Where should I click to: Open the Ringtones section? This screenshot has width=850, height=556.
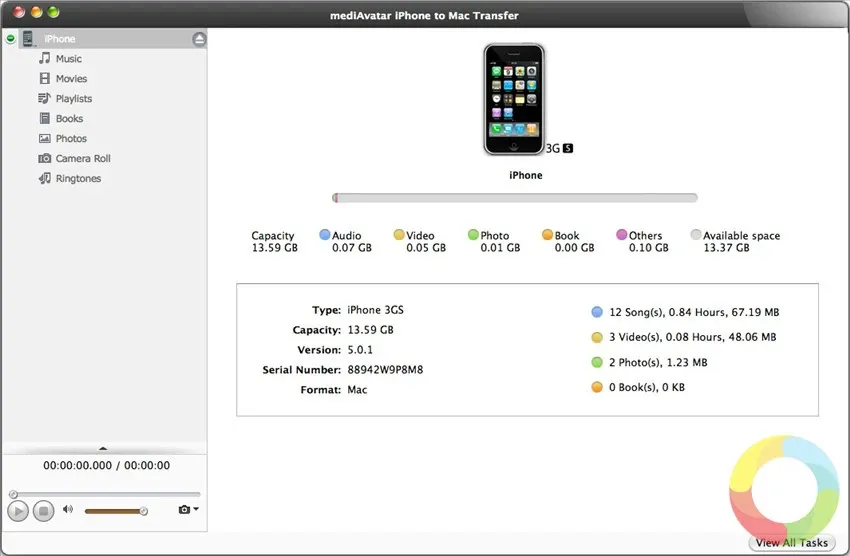(78, 178)
